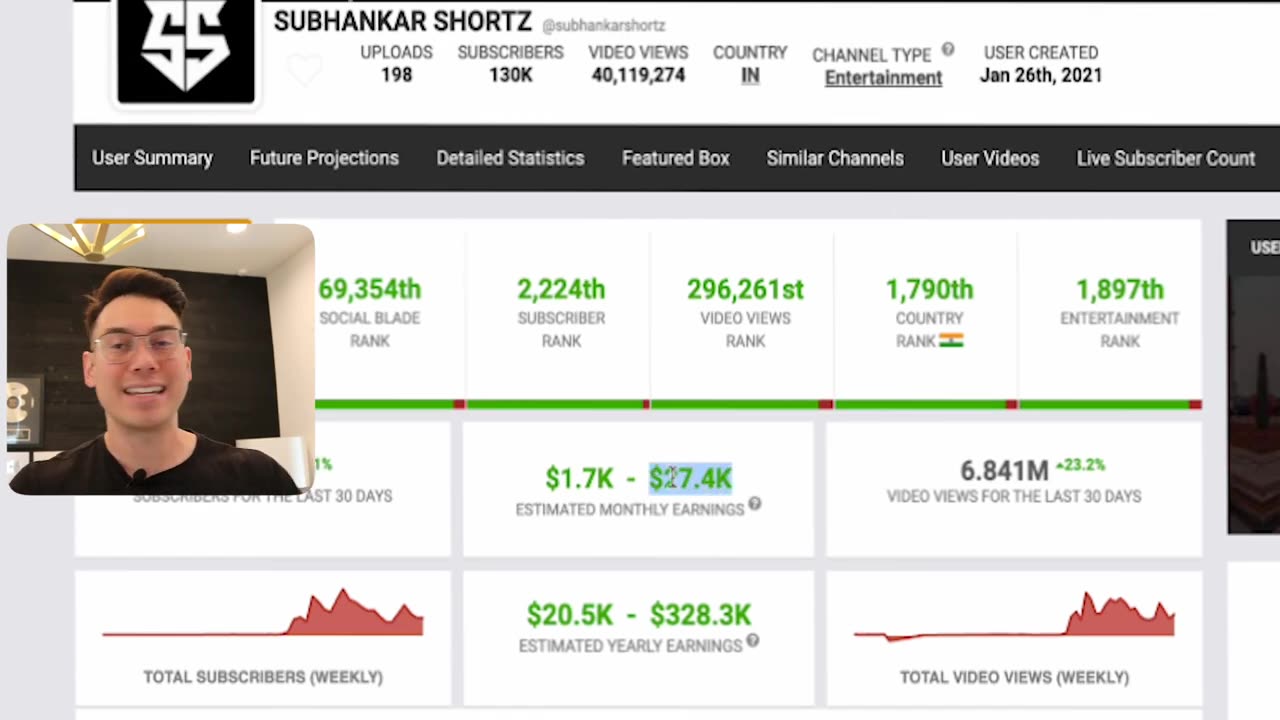1280x720 pixels.
Task: Click the +23.2% views change indicator
Action: [1080, 465]
